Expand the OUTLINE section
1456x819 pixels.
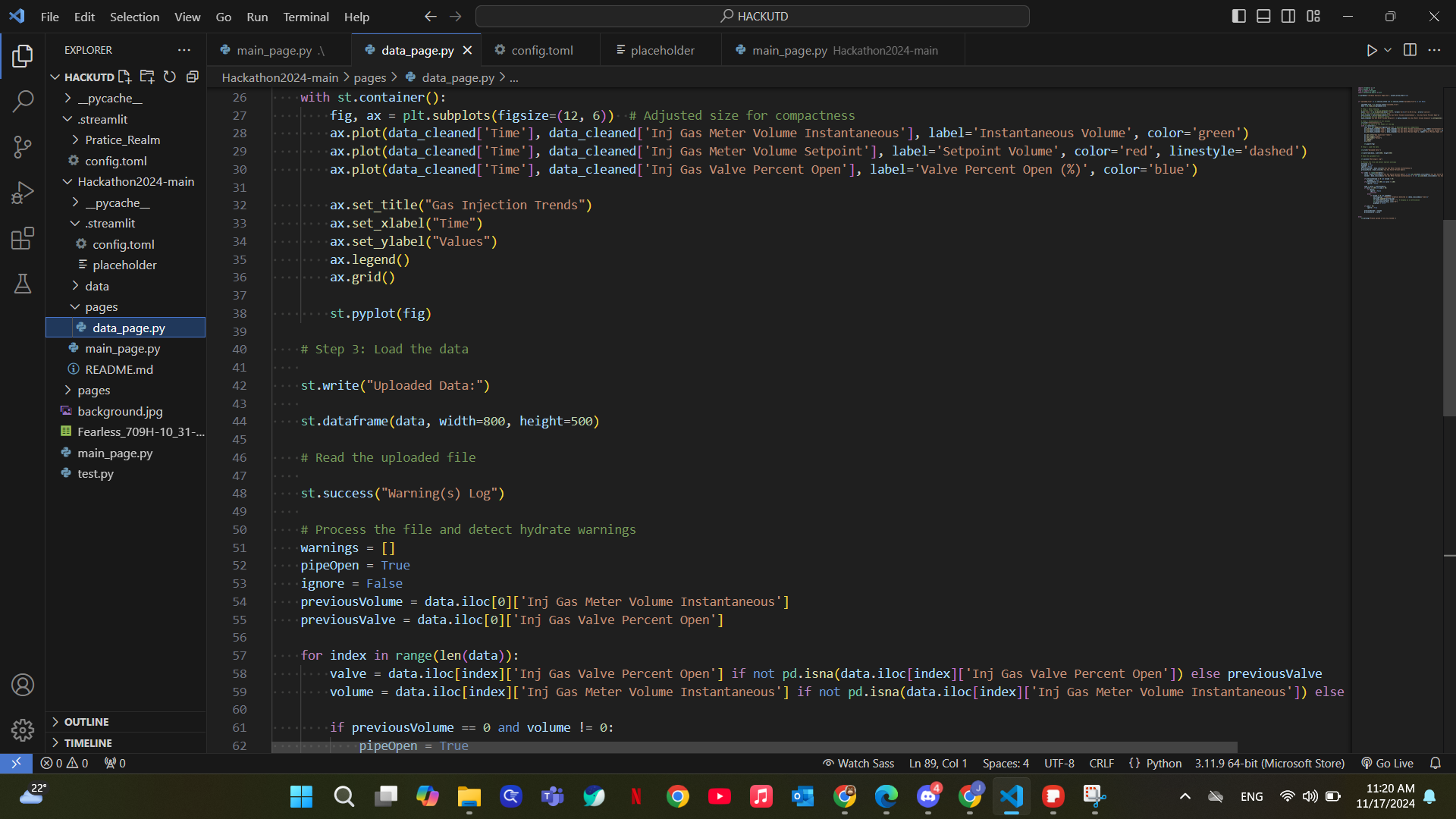pos(86,722)
